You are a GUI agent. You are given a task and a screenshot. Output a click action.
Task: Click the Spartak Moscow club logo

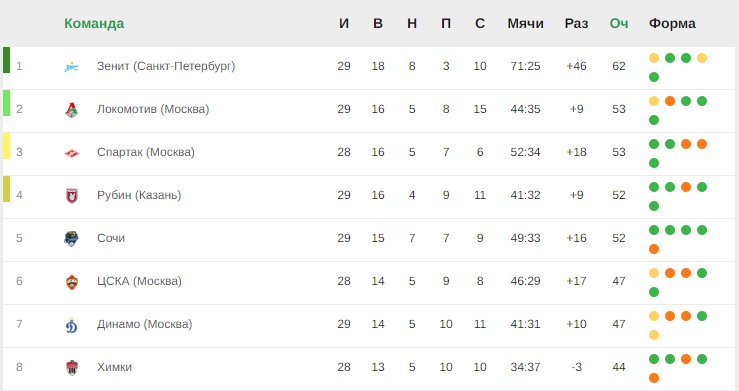[72, 153]
